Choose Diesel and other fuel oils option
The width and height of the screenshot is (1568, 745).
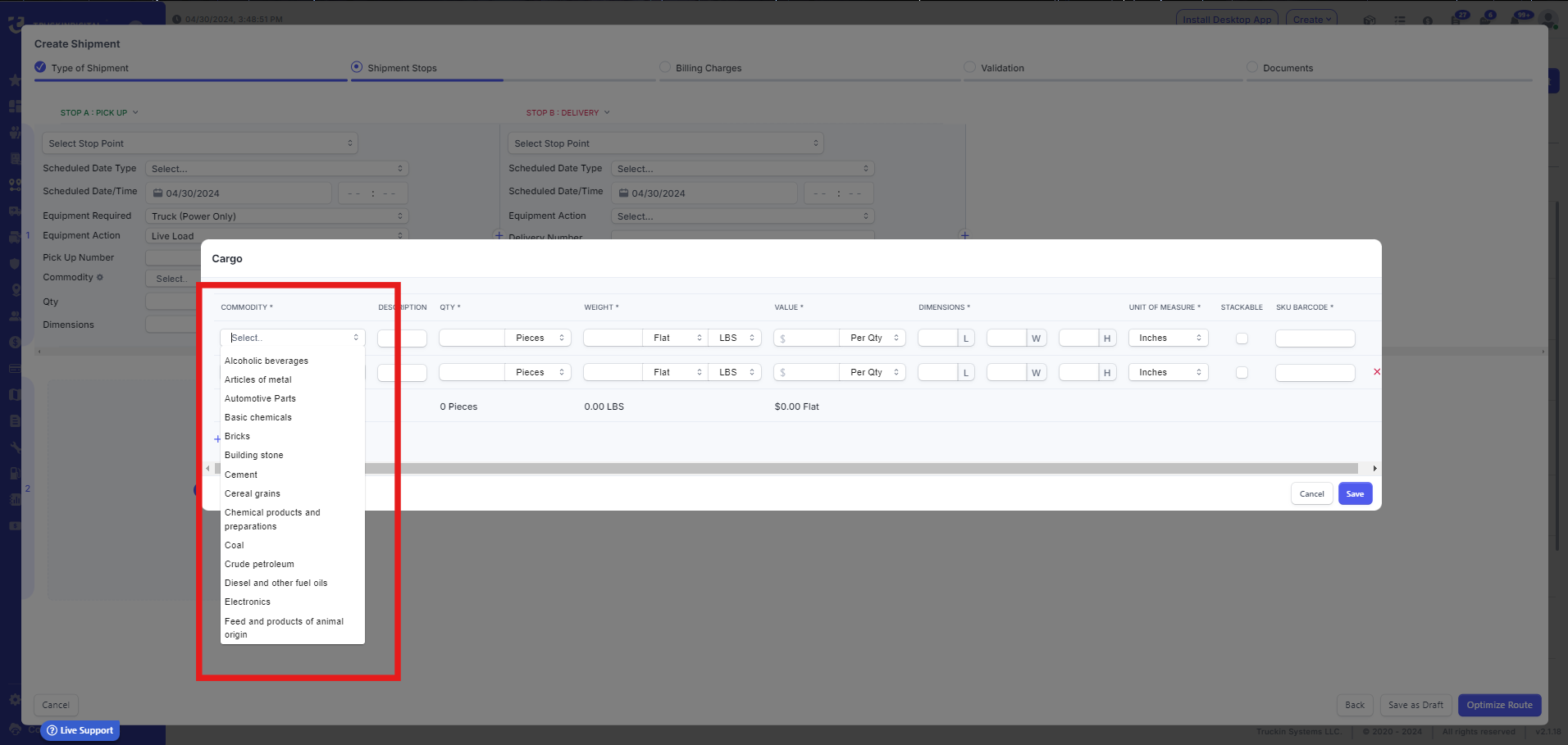276,583
